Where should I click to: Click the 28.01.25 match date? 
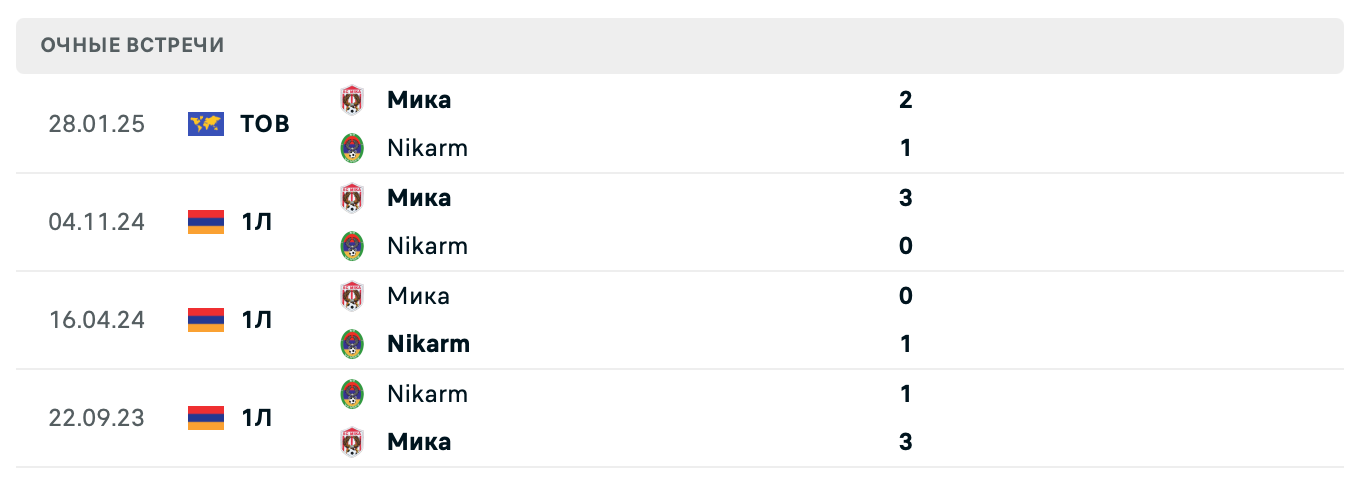tap(96, 124)
